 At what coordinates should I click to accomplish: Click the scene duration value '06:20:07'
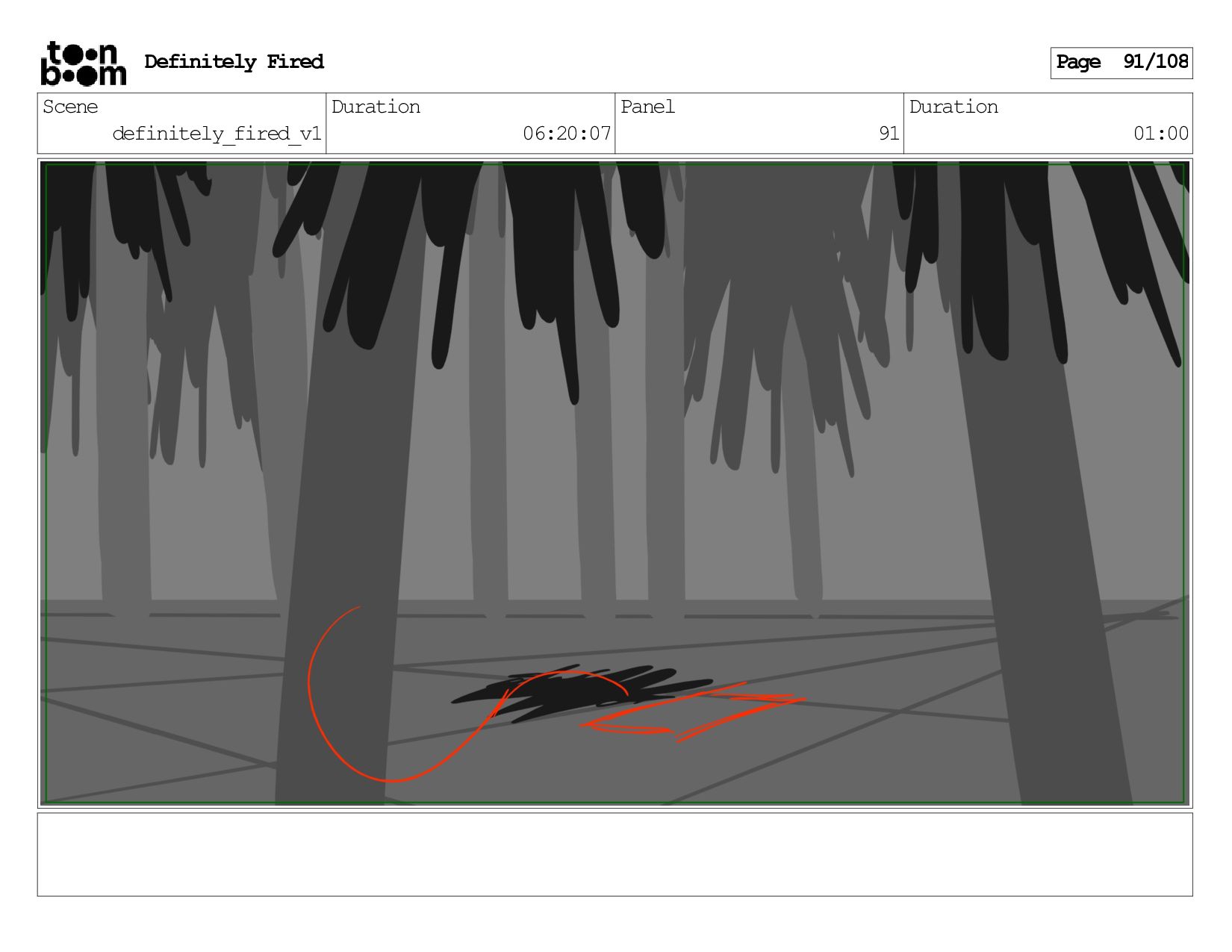[x=567, y=134]
